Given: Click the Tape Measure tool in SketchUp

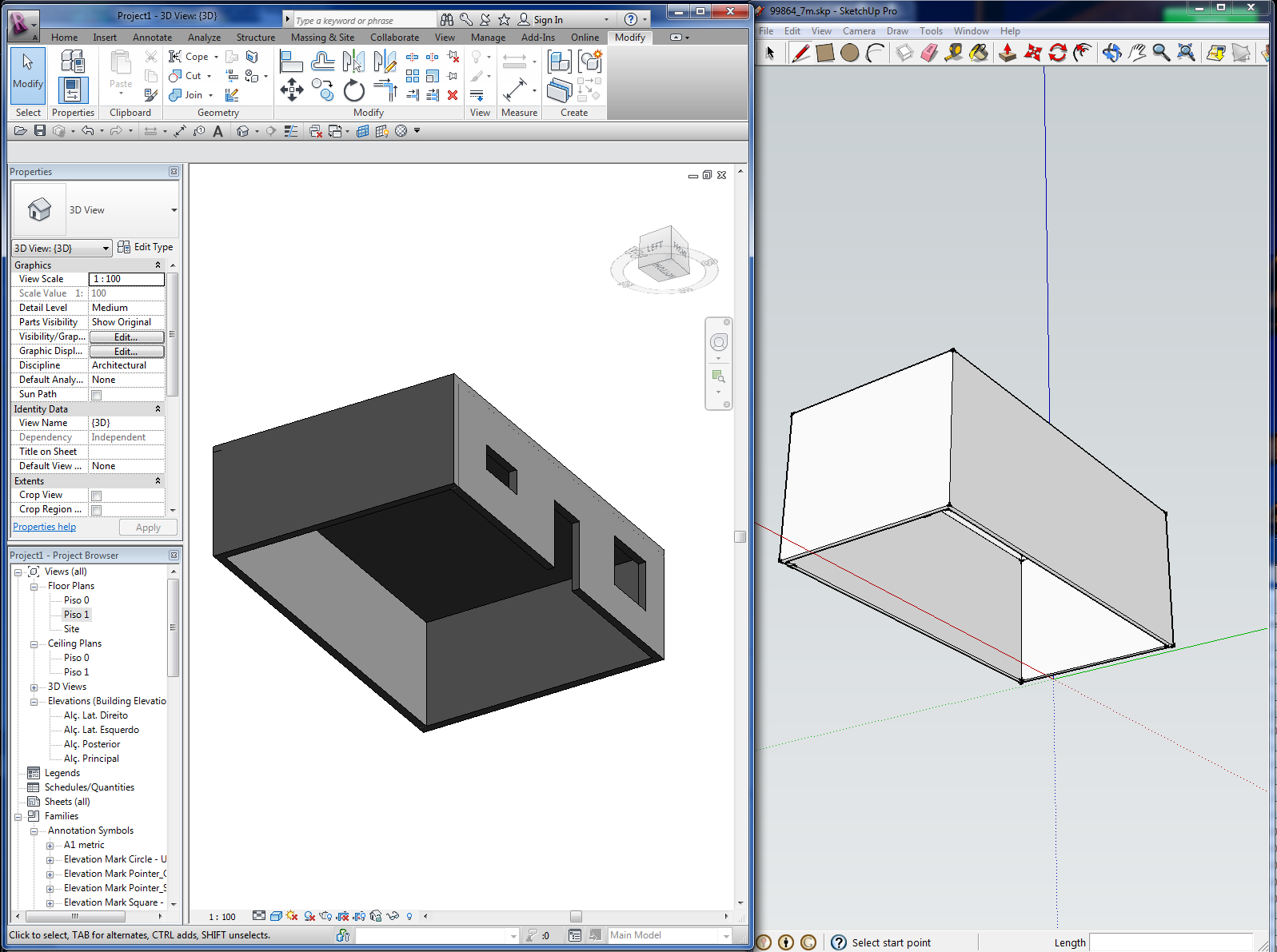Looking at the screenshot, I should [953, 53].
